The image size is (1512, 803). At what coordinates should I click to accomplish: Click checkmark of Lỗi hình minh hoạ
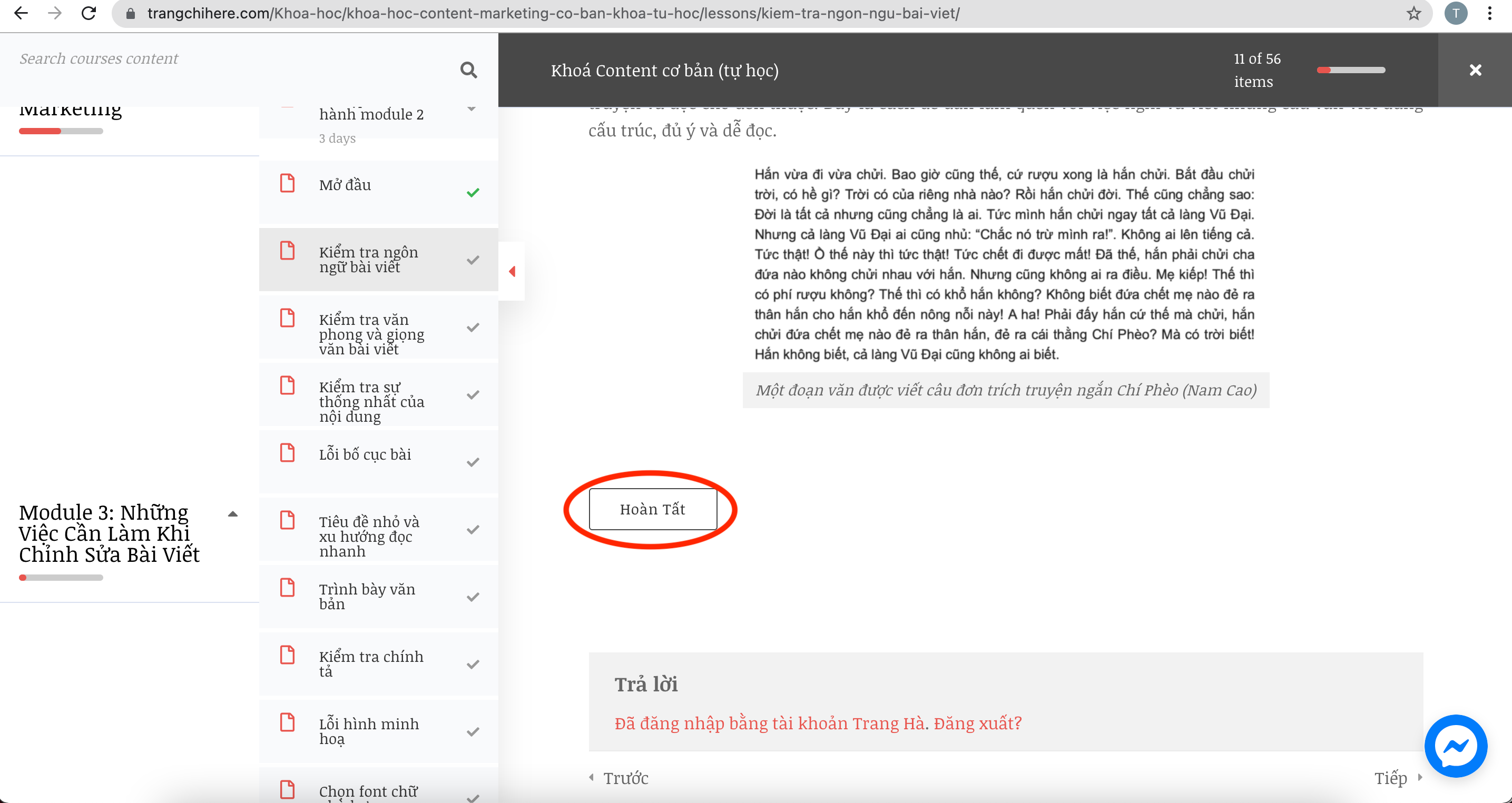pos(473,732)
